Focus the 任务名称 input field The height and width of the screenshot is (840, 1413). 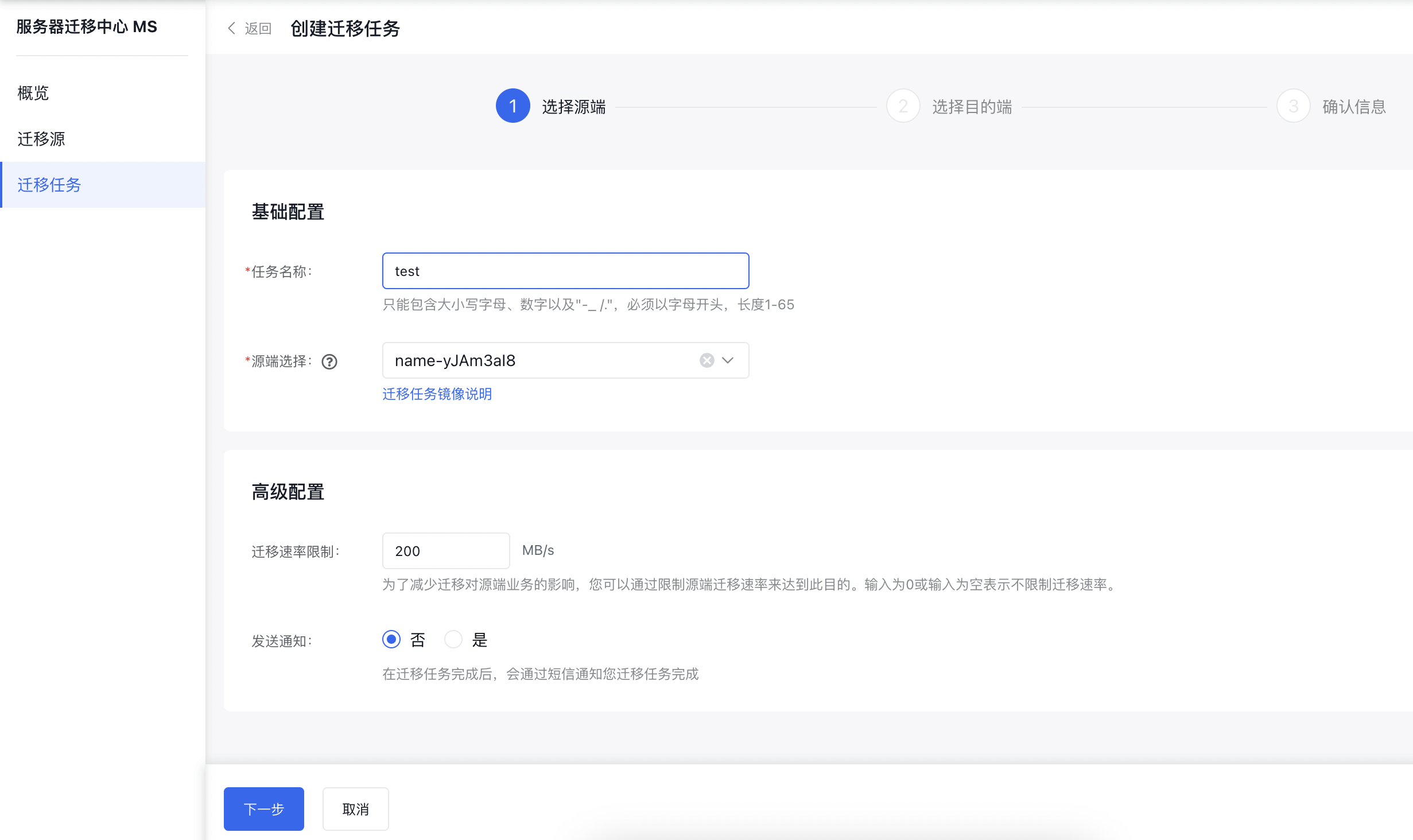(x=566, y=271)
